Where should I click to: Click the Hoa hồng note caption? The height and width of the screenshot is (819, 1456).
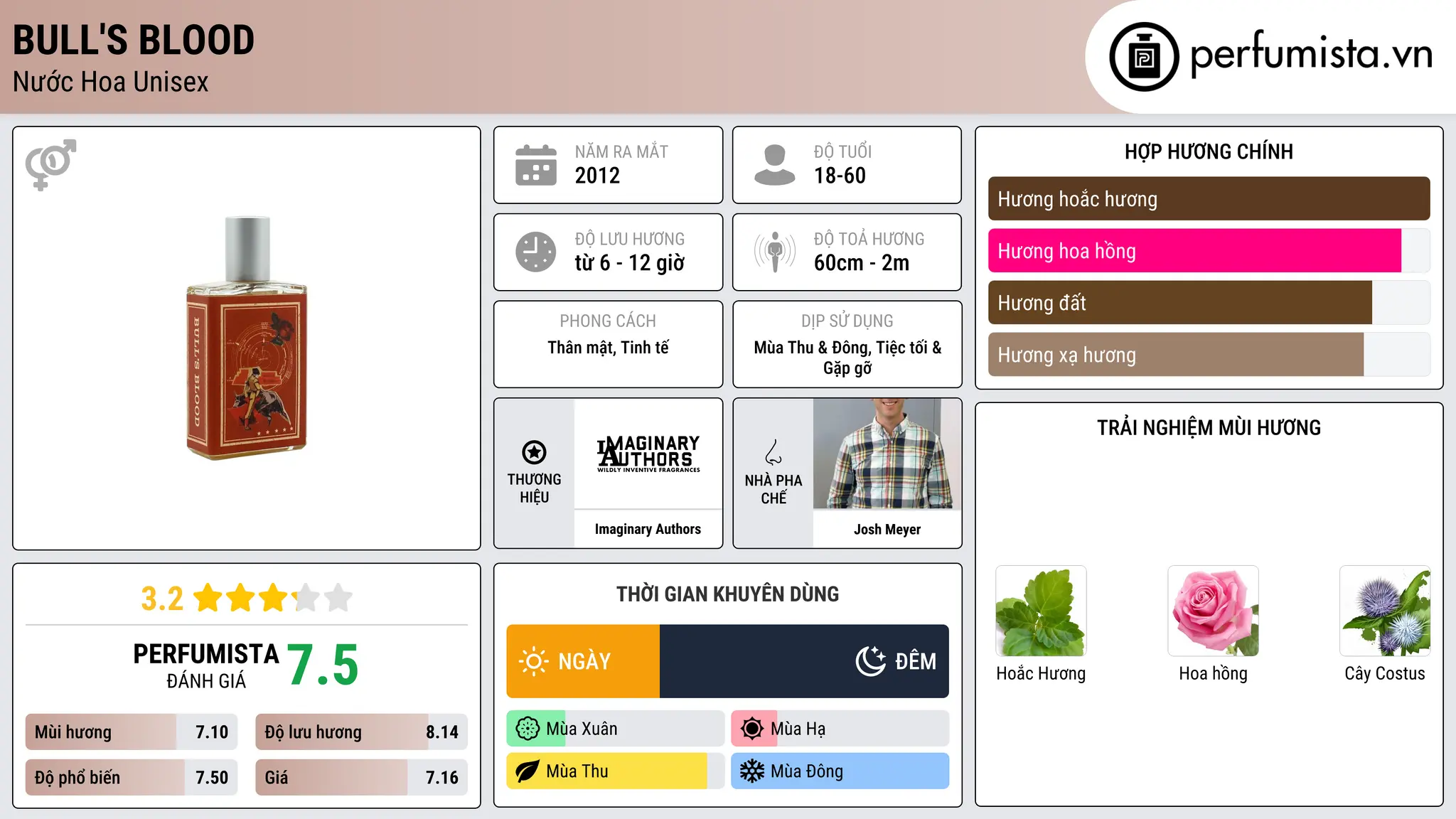1213,673
